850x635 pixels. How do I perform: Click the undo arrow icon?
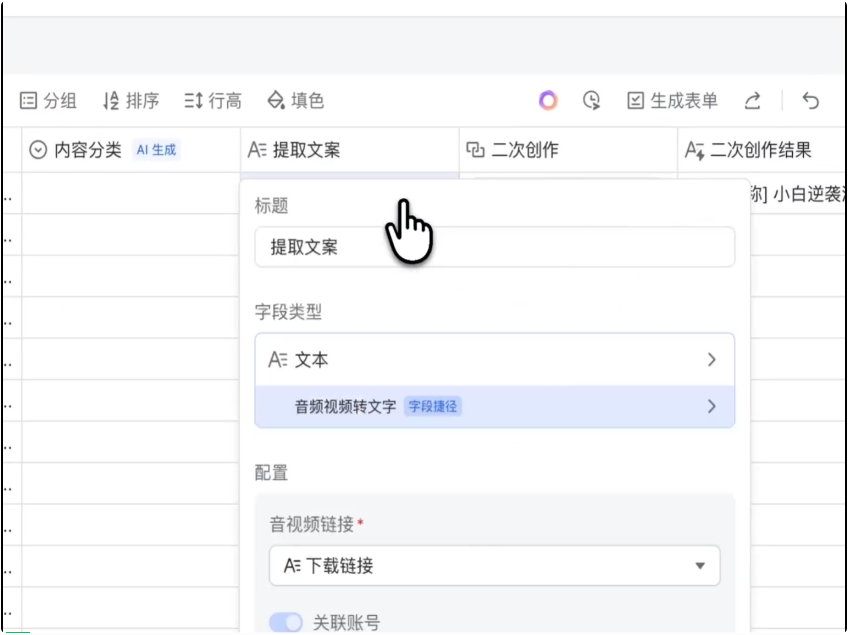point(811,101)
